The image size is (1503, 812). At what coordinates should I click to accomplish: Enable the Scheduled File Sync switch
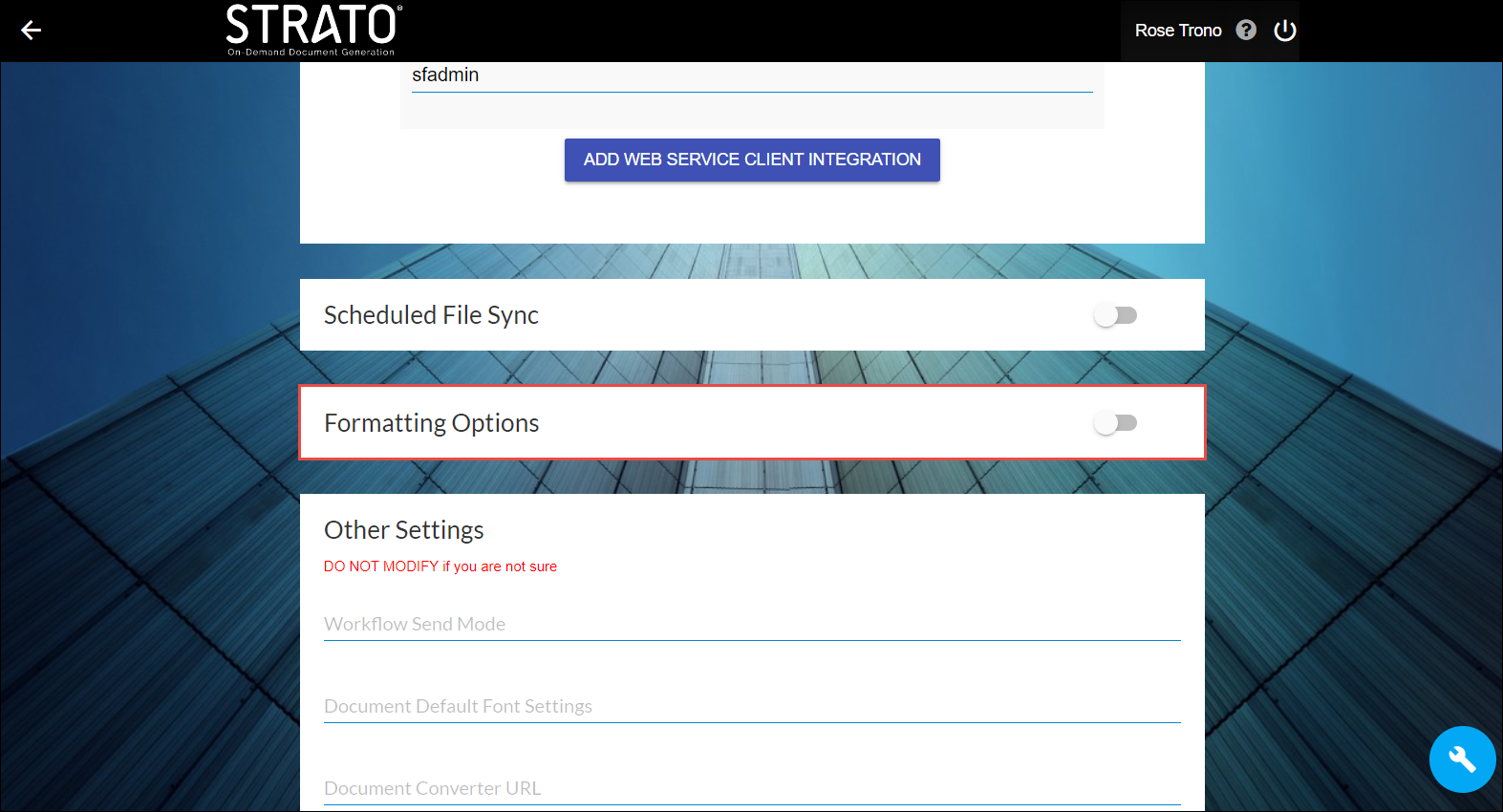(1115, 315)
